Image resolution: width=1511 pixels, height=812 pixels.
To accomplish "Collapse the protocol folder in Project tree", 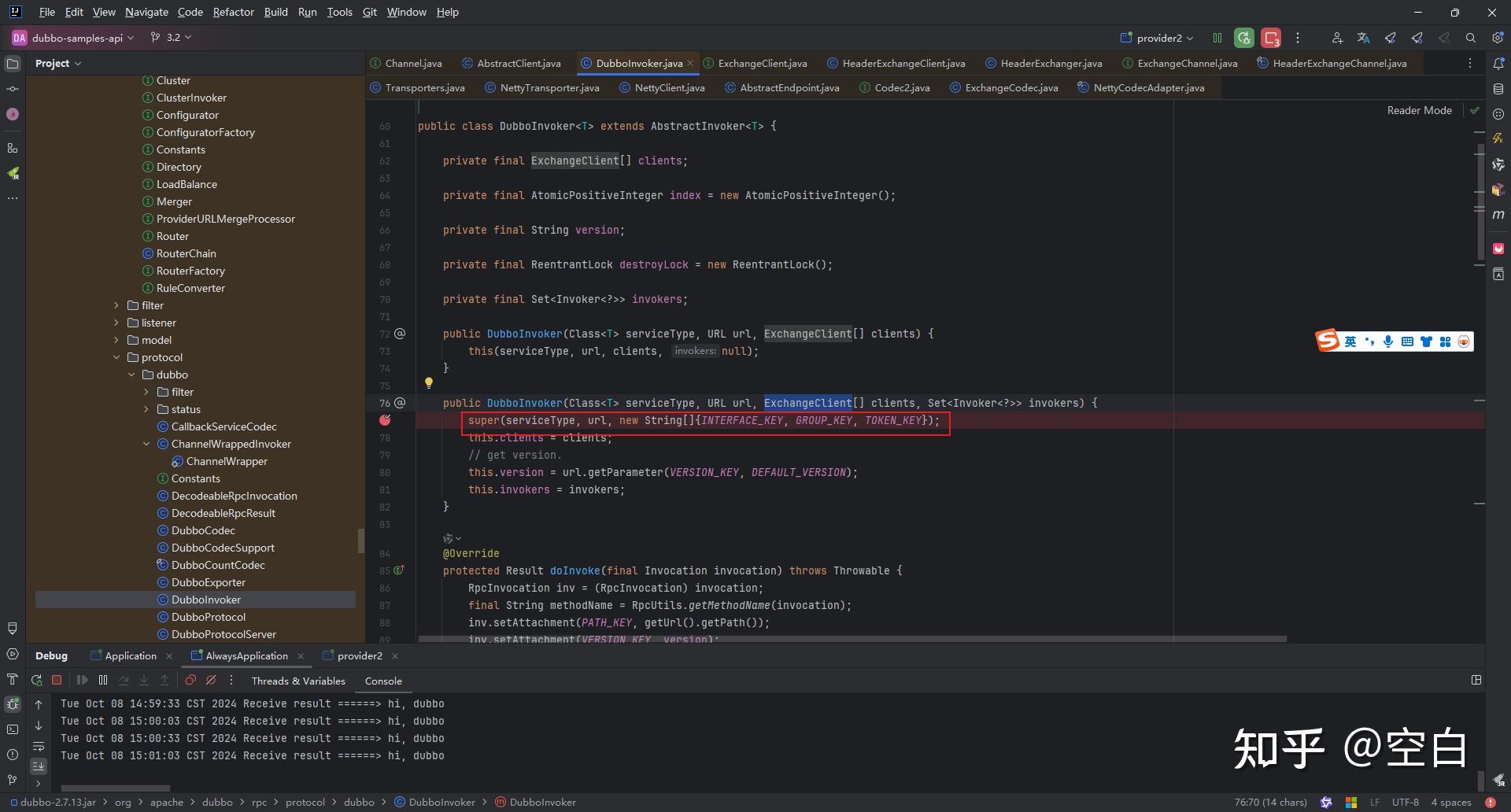I will click(x=116, y=357).
